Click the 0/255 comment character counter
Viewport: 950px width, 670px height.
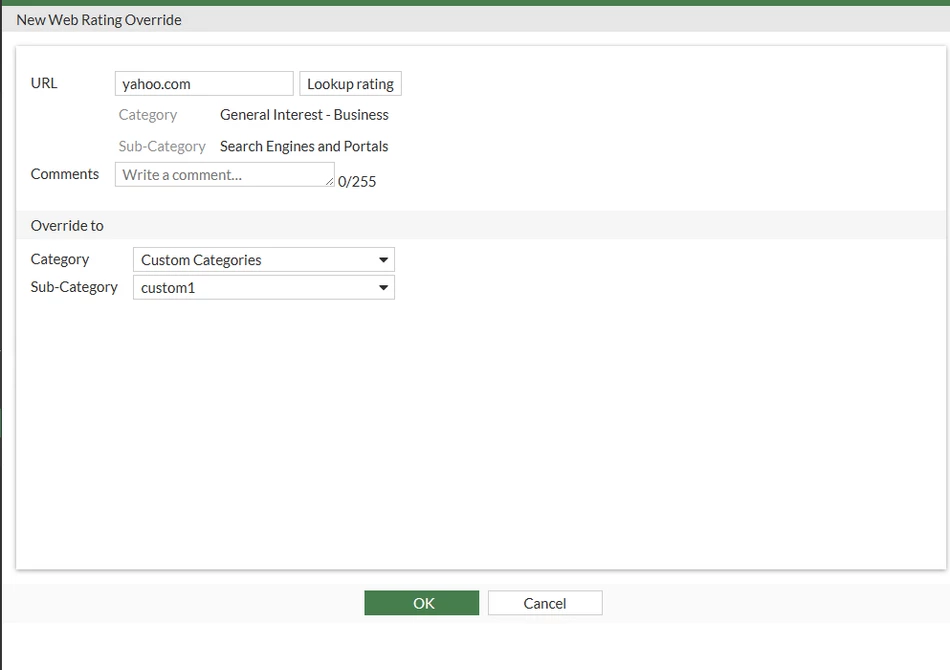click(357, 182)
